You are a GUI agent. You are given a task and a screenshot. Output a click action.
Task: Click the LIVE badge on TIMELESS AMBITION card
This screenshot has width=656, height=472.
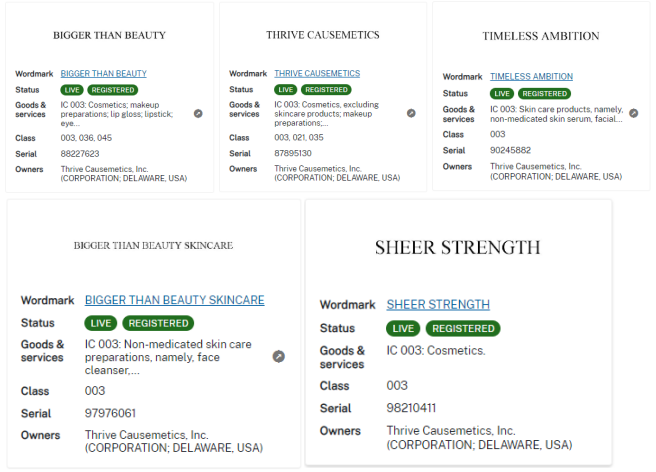[x=502, y=93]
